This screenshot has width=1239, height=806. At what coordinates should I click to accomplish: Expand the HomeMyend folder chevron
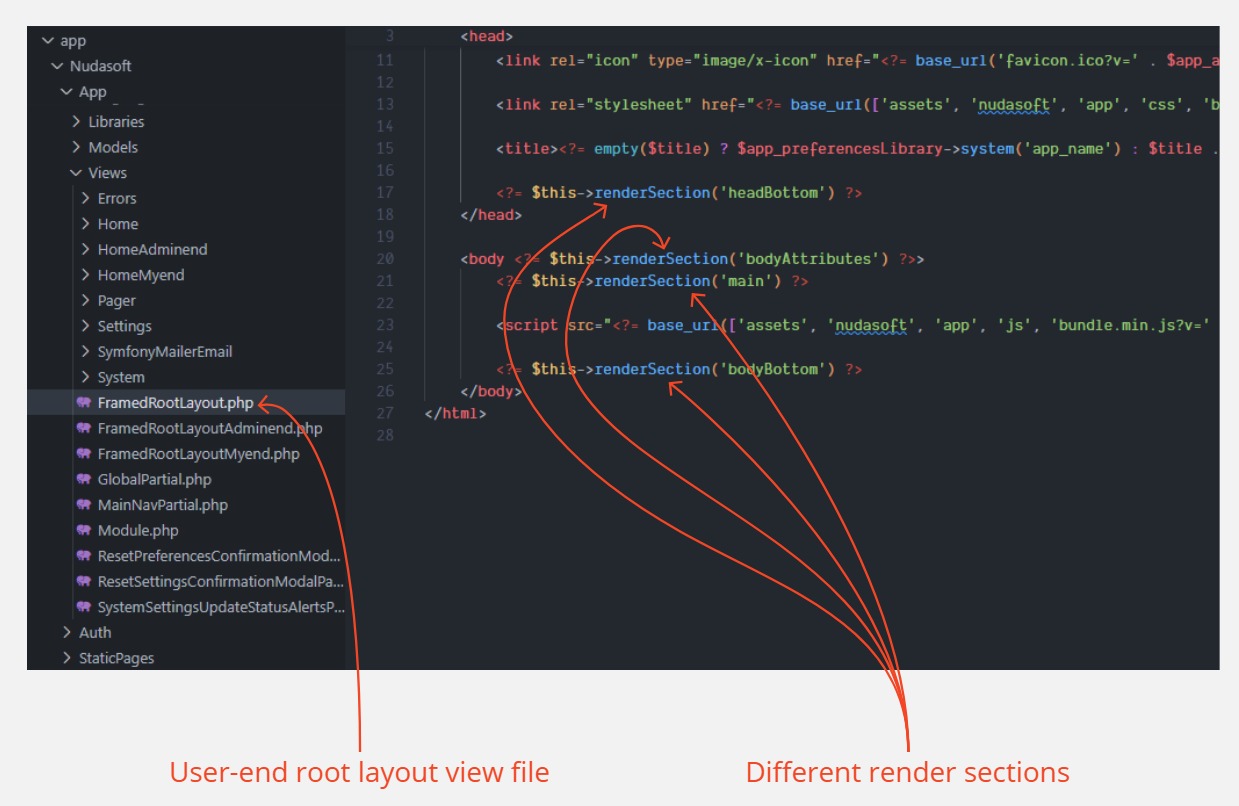(85, 275)
